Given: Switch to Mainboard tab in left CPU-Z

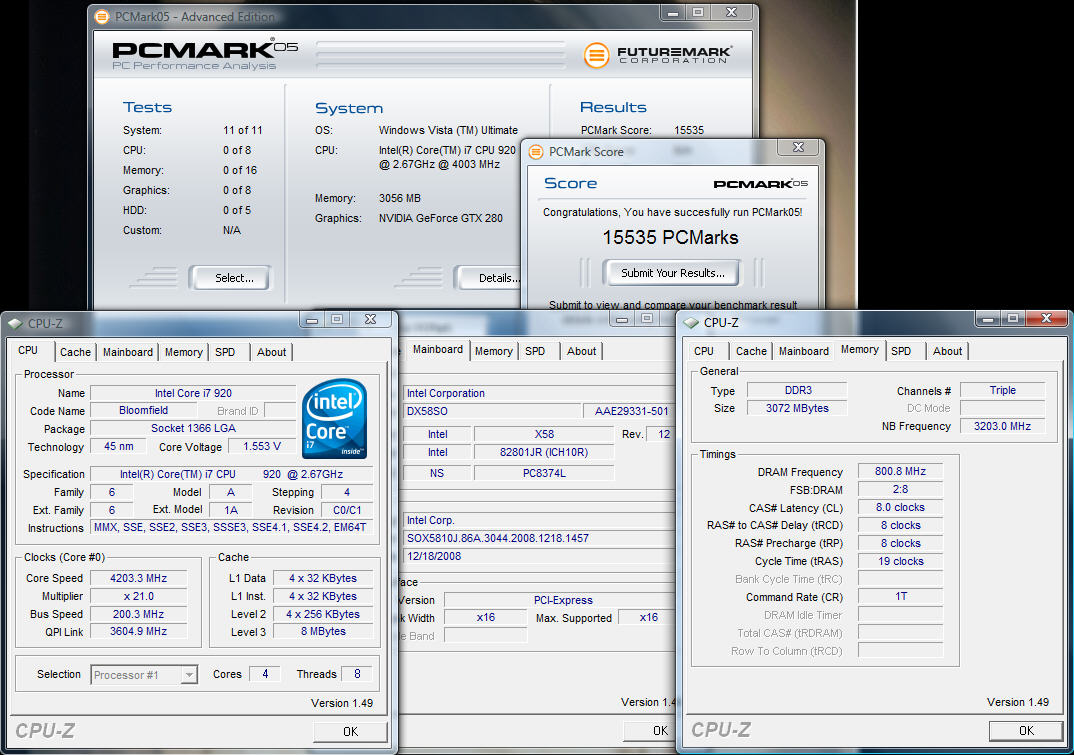Looking at the screenshot, I should click(127, 352).
